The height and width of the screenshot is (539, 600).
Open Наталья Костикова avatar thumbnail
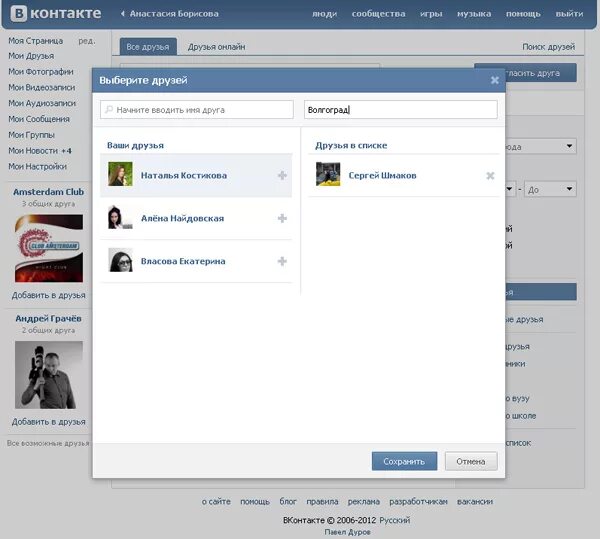[x=120, y=174]
